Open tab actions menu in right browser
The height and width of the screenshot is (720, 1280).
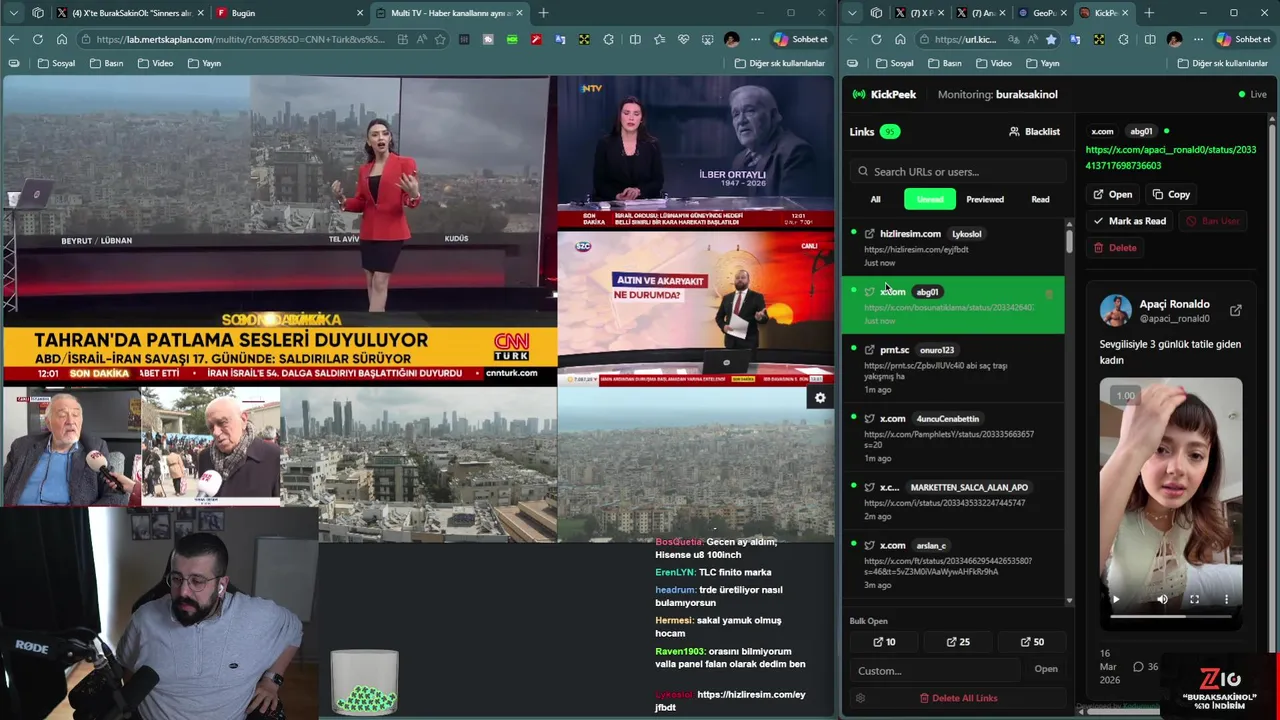(852, 13)
